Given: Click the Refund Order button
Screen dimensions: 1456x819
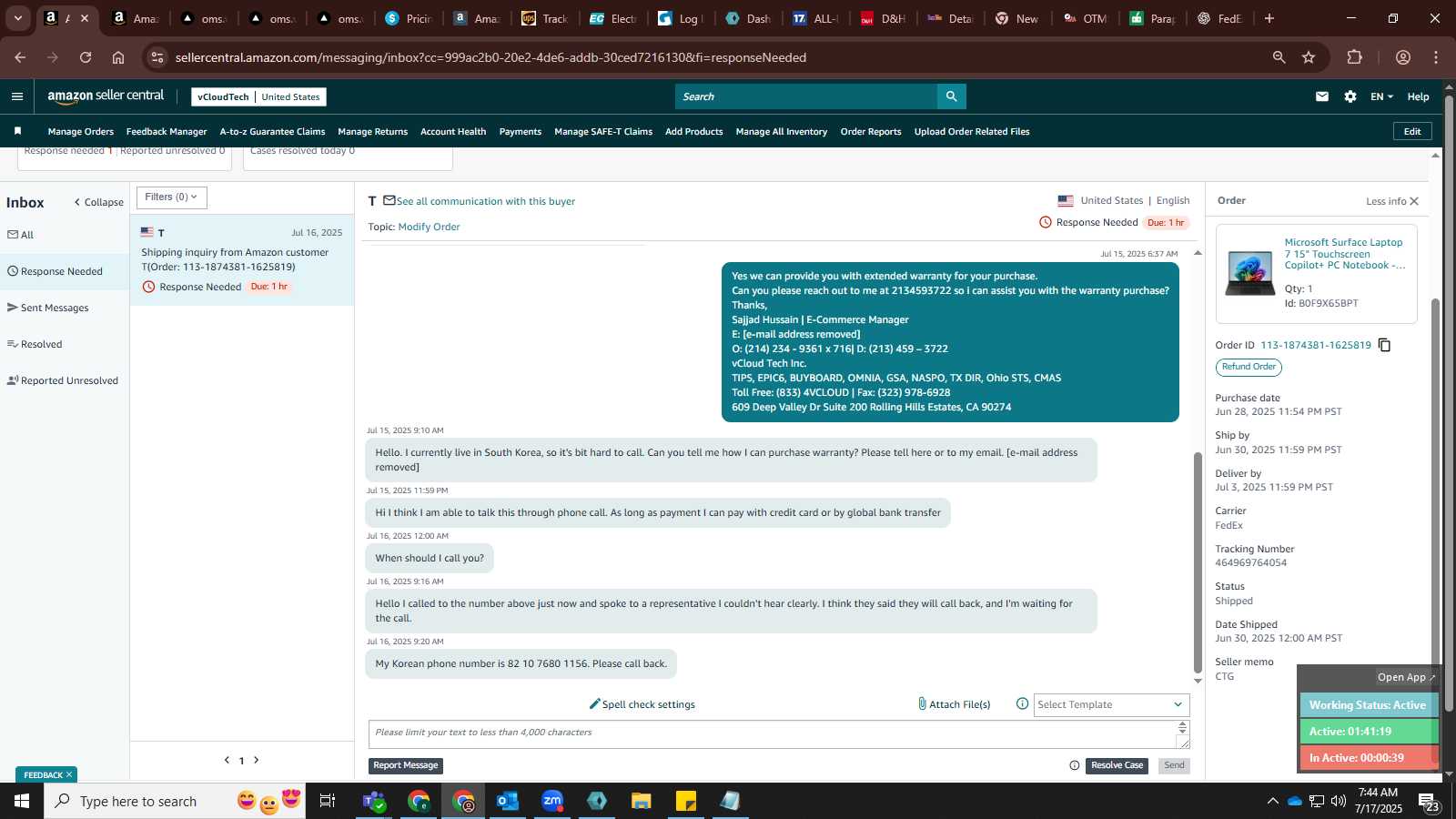Looking at the screenshot, I should pos(1249,367).
